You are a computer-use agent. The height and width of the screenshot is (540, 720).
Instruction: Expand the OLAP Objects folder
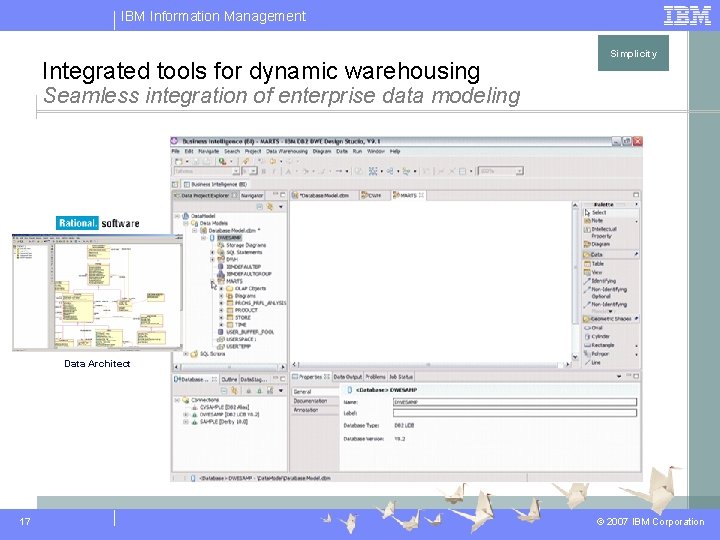221,289
